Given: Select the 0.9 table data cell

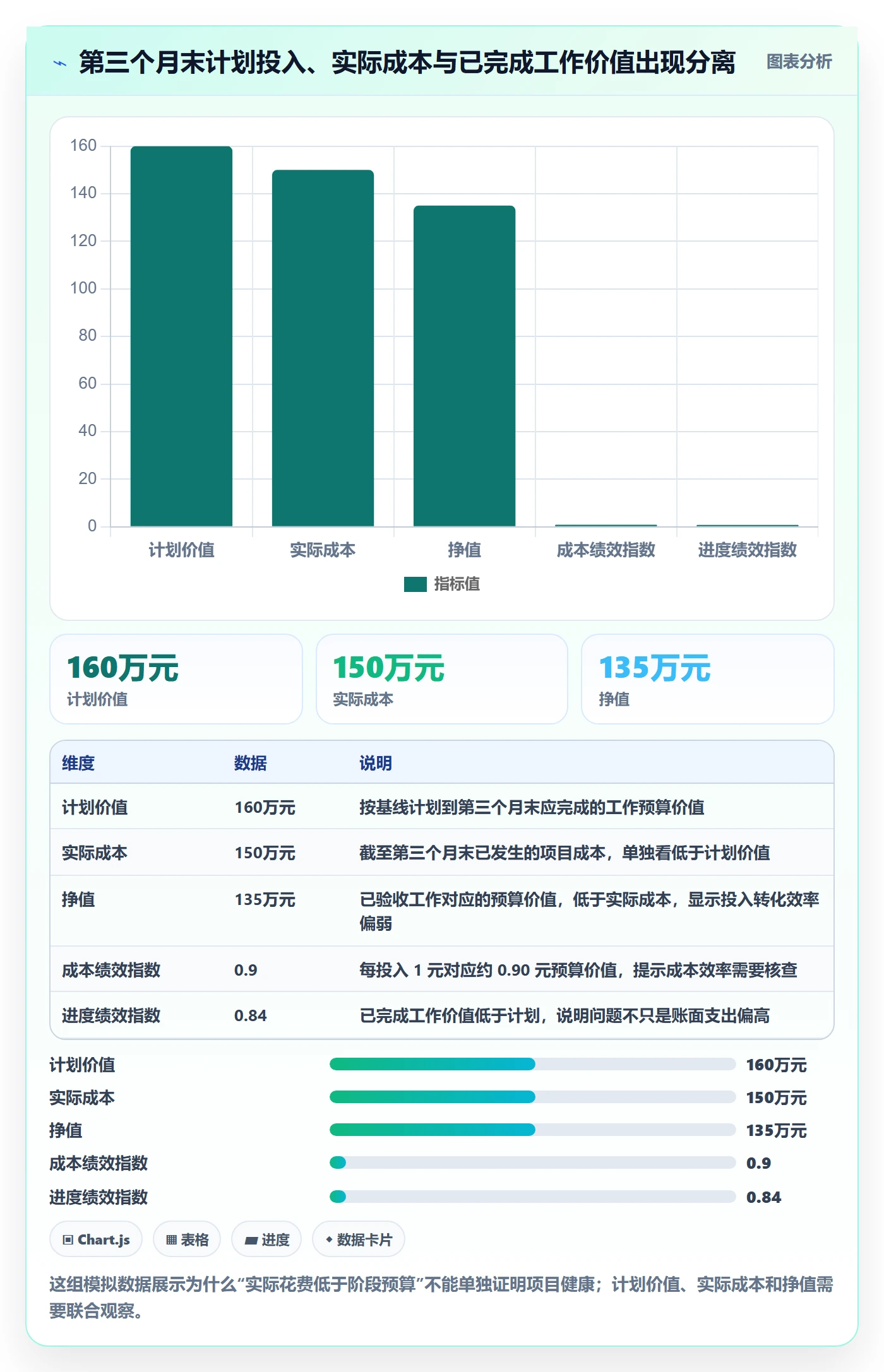Looking at the screenshot, I should pos(246,970).
